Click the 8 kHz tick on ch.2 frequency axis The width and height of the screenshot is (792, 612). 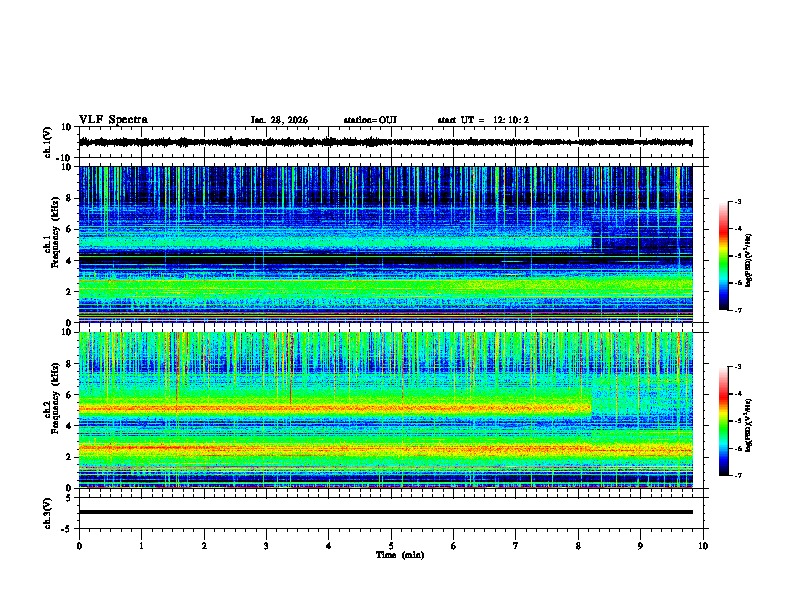69,364
